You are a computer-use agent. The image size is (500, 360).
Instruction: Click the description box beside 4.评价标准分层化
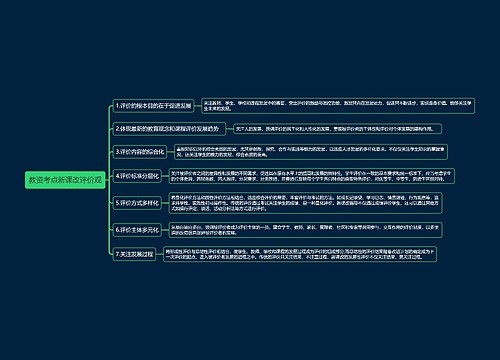pos(312,176)
